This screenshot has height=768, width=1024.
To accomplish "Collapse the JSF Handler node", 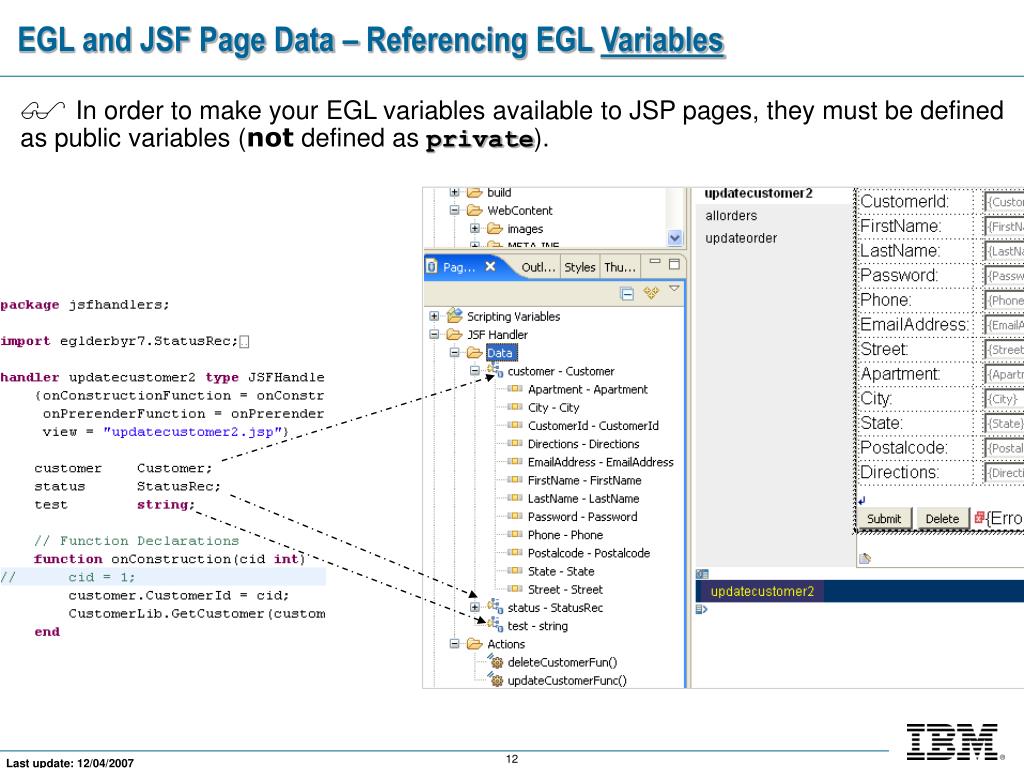I will (x=434, y=334).
